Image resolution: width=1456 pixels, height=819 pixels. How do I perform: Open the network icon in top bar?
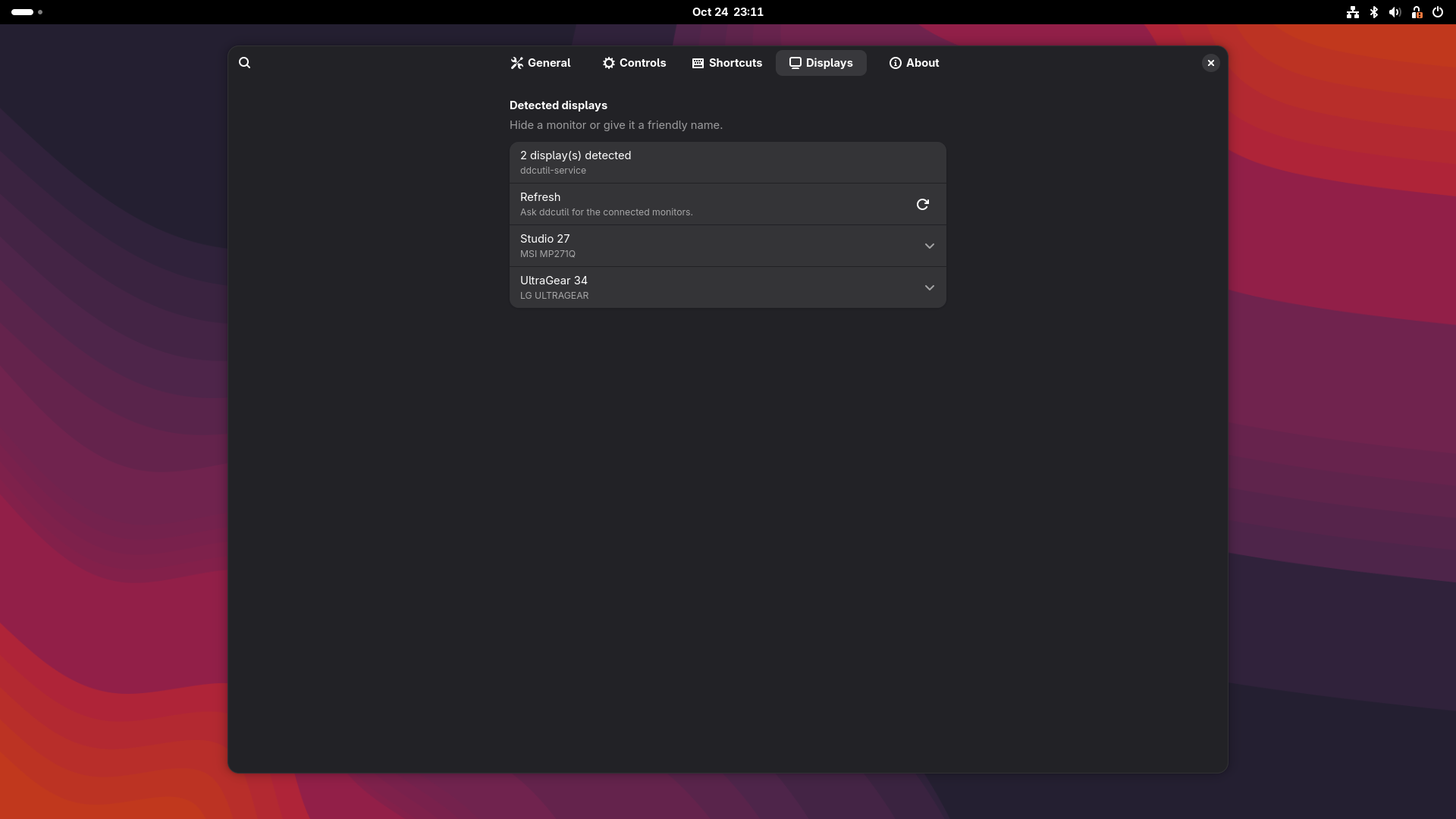click(1352, 12)
